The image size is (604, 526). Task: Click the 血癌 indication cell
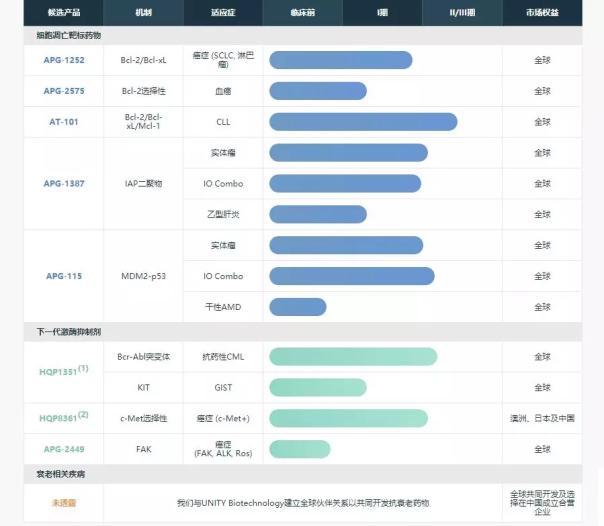coord(223,91)
